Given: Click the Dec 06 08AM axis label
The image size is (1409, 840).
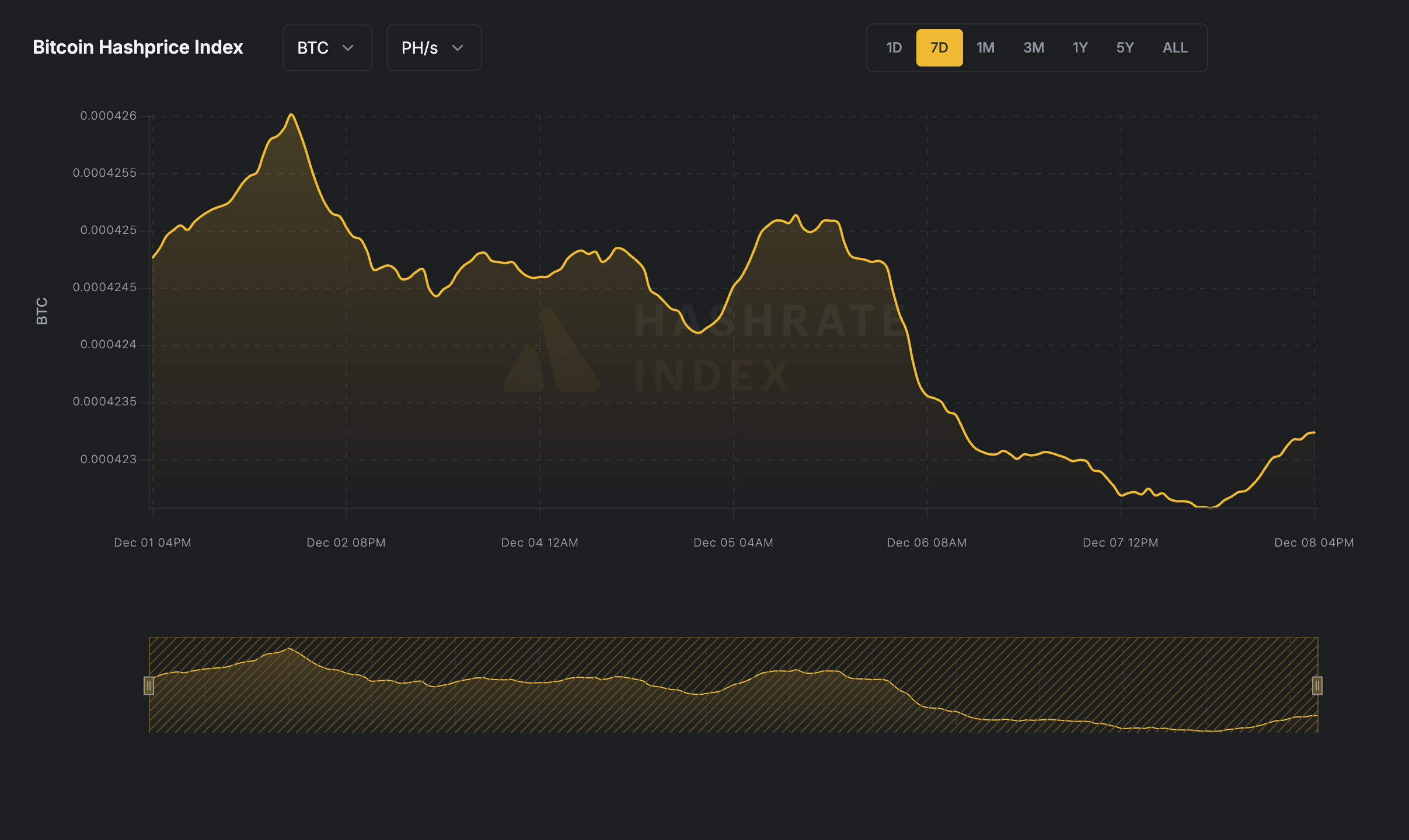Looking at the screenshot, I should tap(926, 542).
